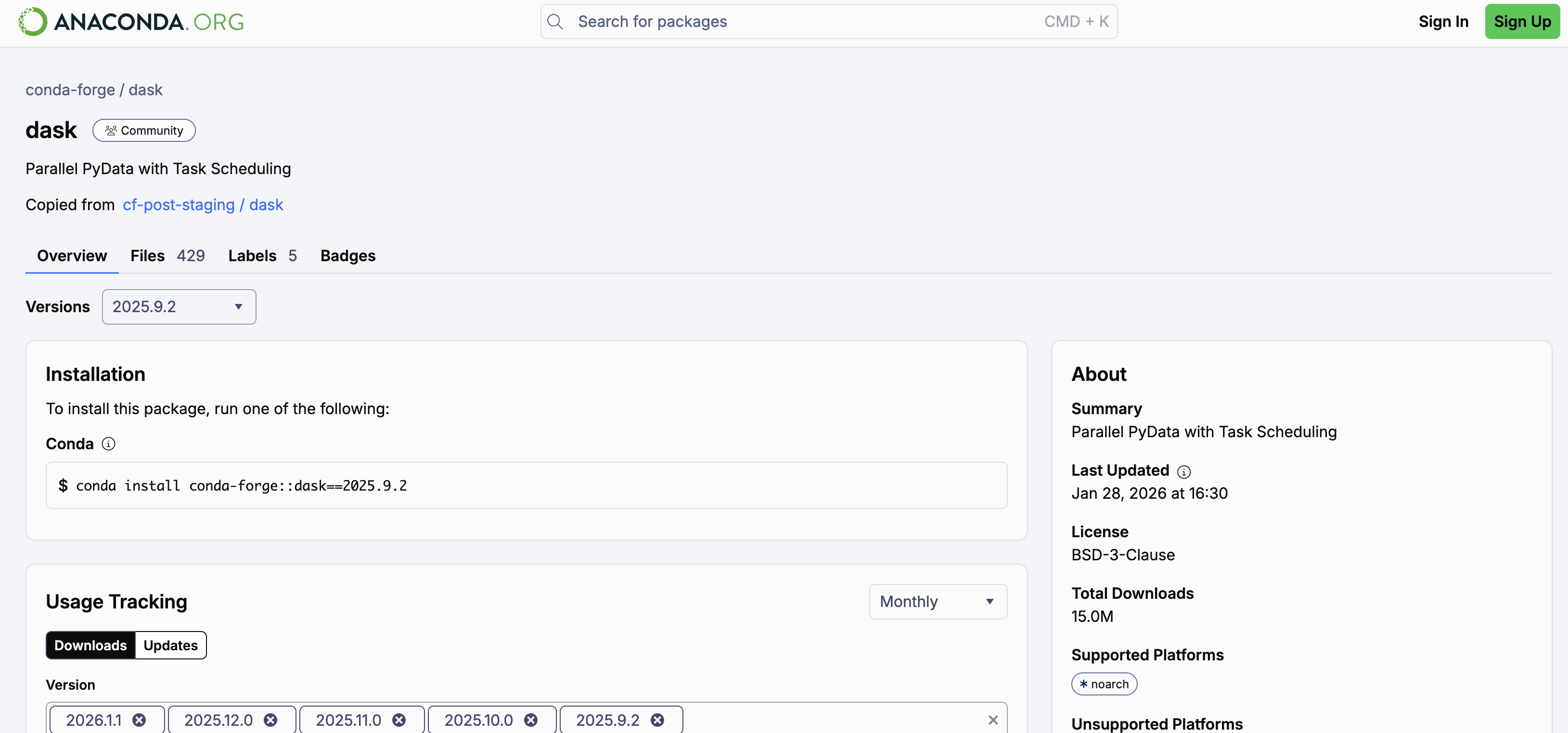Image resolution: width=1568 pixels, height=733 pixels.
Task: Open the Versions dropdown showing 2025.9.2
Action: (179, 306)
